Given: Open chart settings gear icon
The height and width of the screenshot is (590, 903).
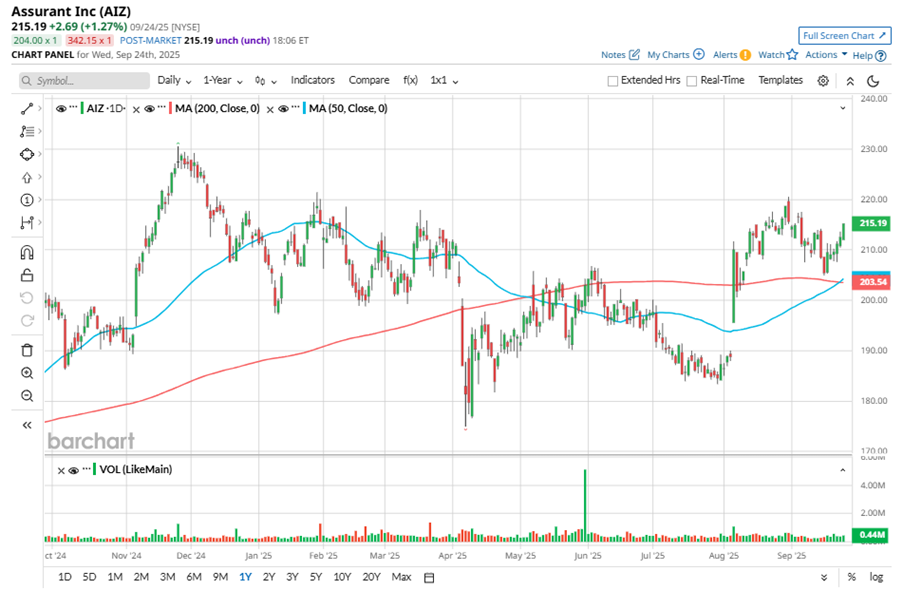Looking at the screenshot, I should tap(823, 81).
